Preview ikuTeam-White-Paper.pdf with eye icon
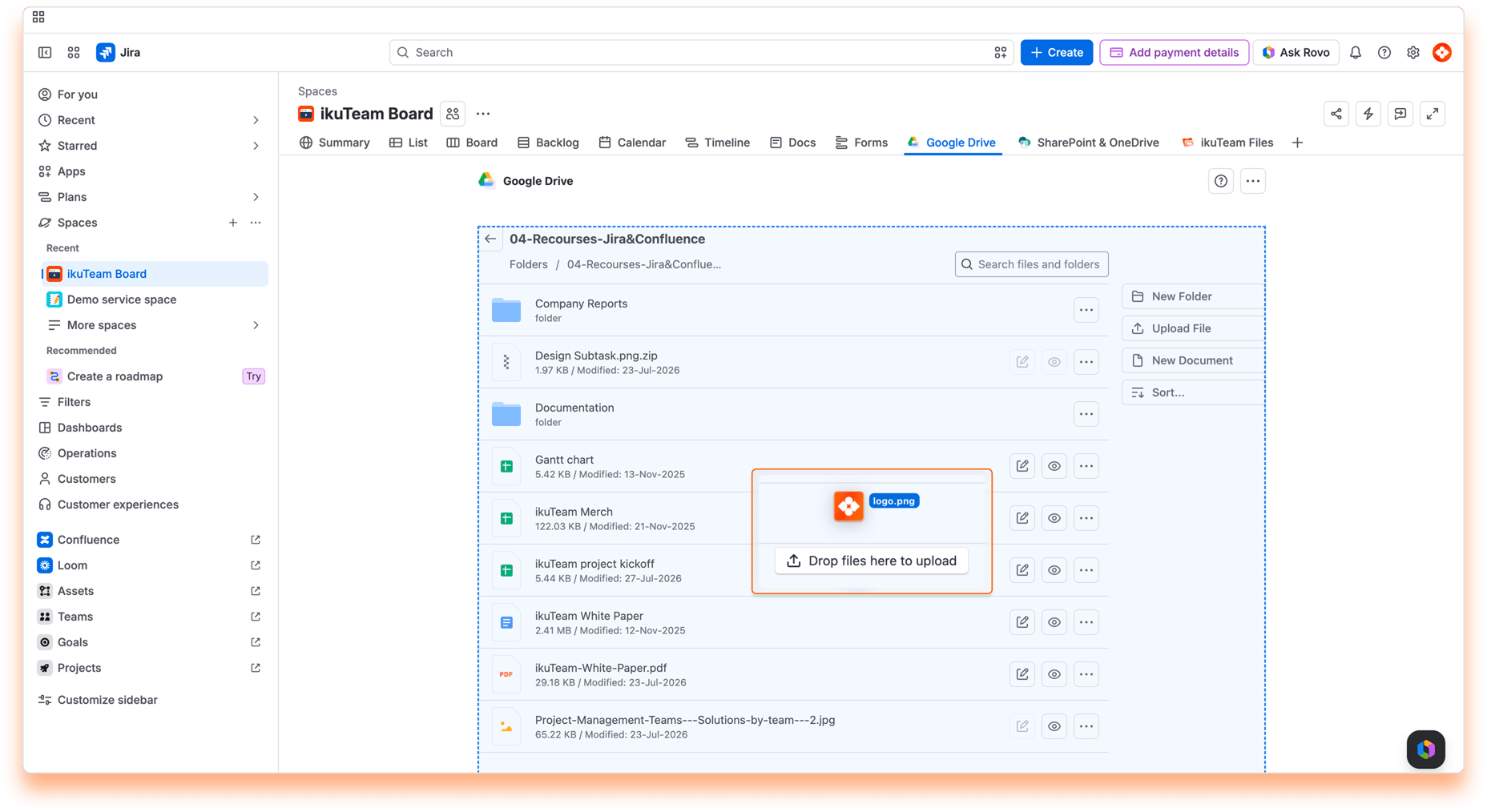This screenshot has height=812, width=1487. [x=1054, y=674]
